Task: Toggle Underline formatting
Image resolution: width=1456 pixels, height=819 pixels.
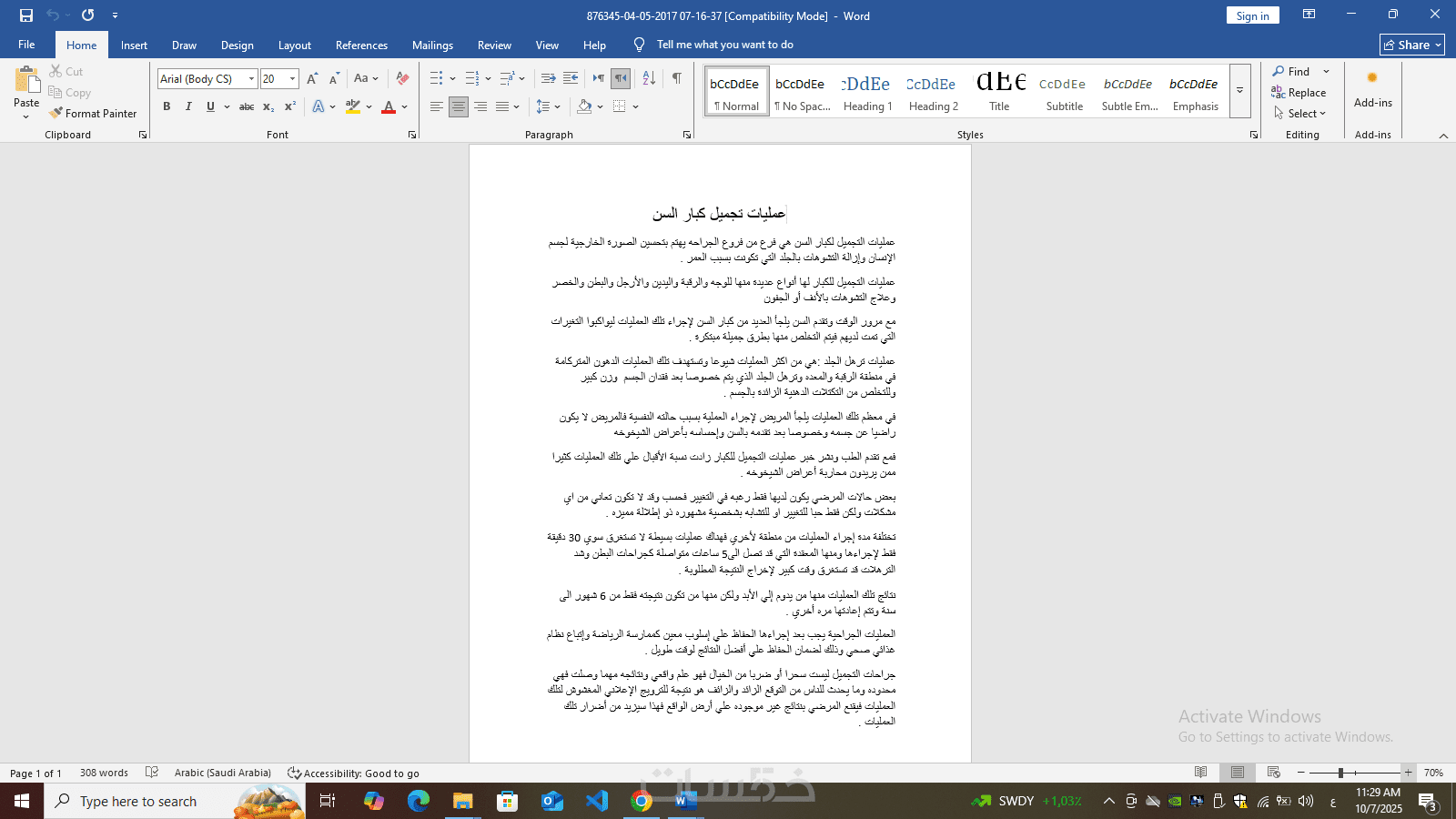Action: (x=210, y=107)
